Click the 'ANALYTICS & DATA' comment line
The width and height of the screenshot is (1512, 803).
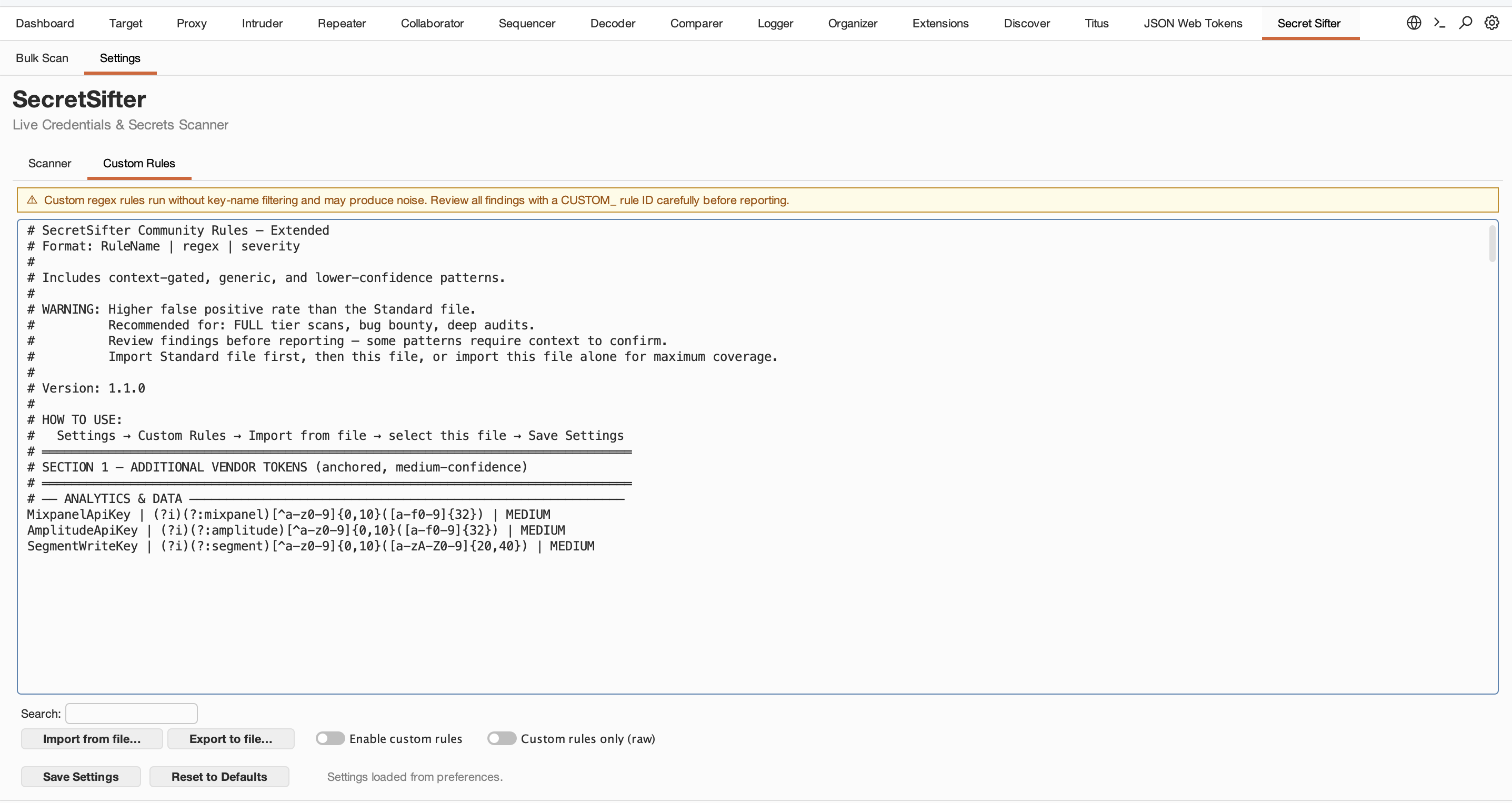326,498
